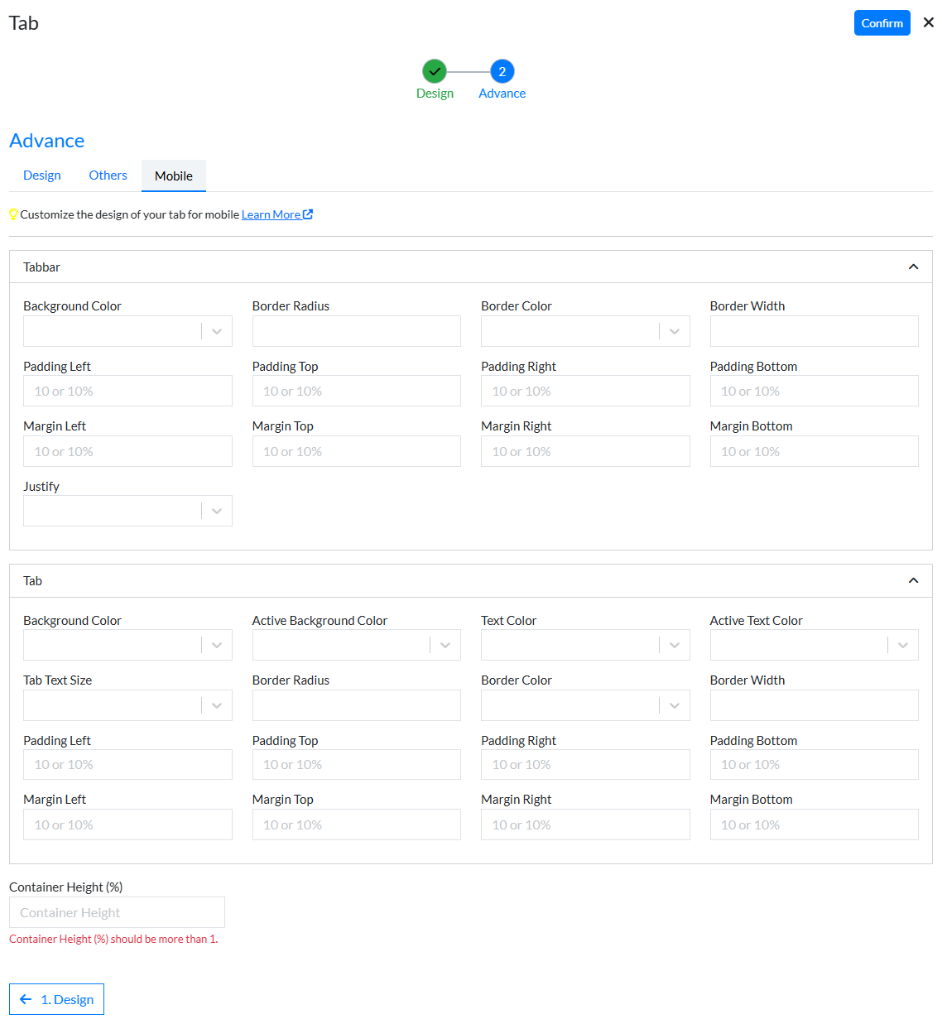Click the back arrow on 1. Design button
The height and width of the screenshot is (1024, 942).
pyautogui.click(x=26, y=998)
